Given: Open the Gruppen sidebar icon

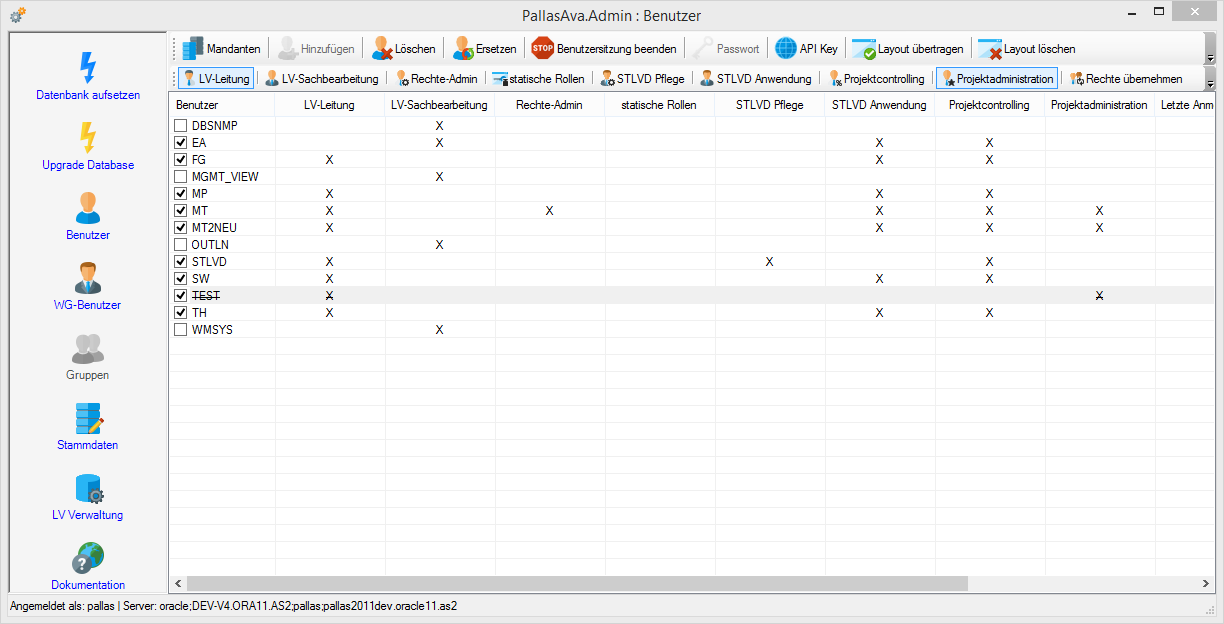Looking at the screenshot, I should [x=88, y=347].
